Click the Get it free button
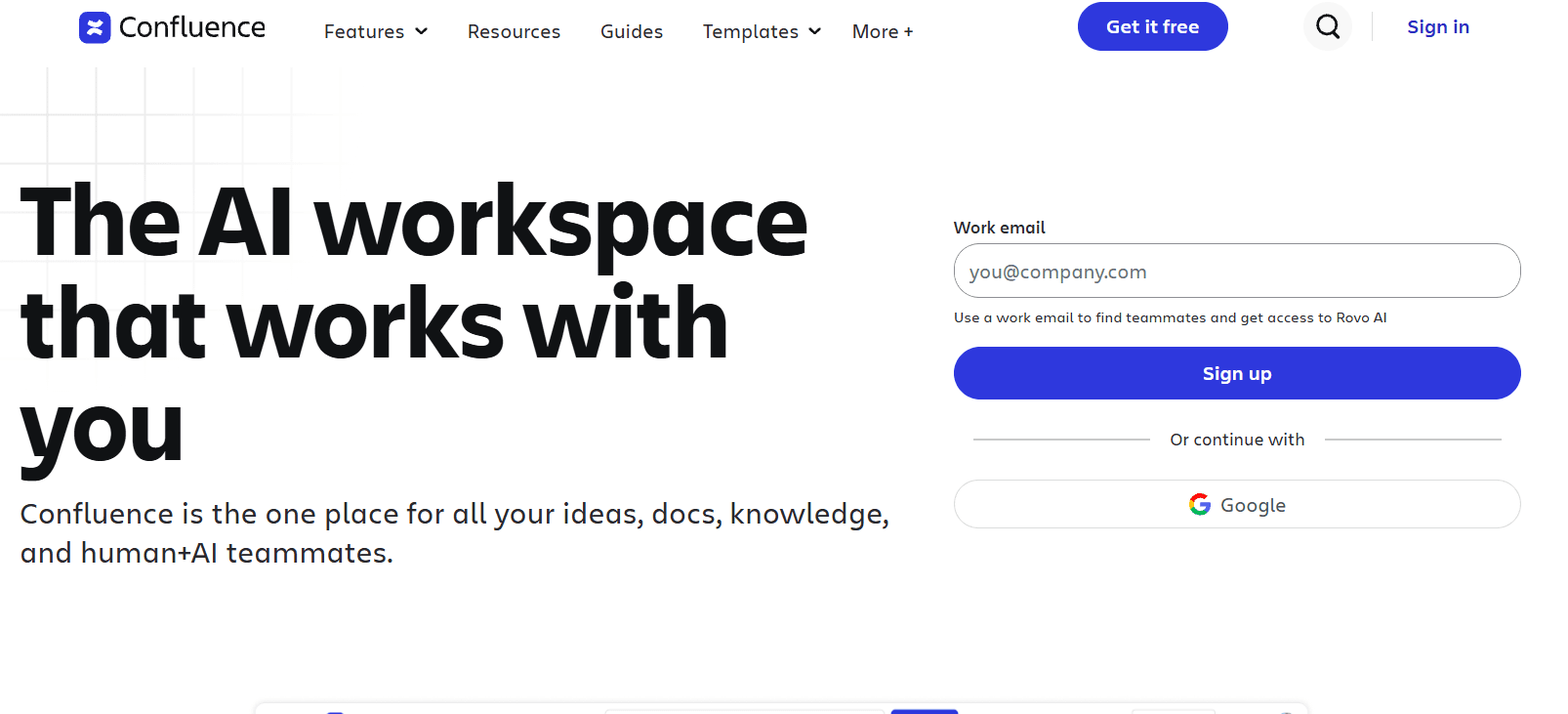The height and width of the screenshot is (714, 1568). 1152,26
